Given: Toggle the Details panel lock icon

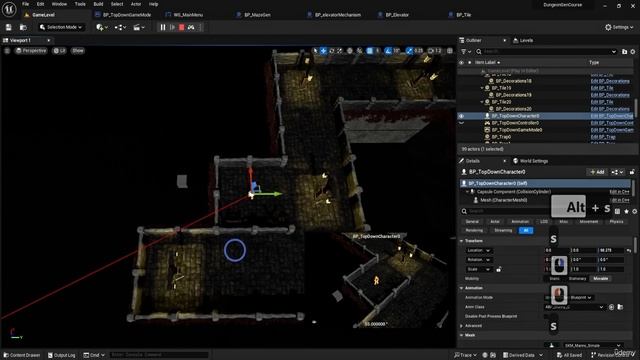Looking at the screenshot, I should 632,172.
